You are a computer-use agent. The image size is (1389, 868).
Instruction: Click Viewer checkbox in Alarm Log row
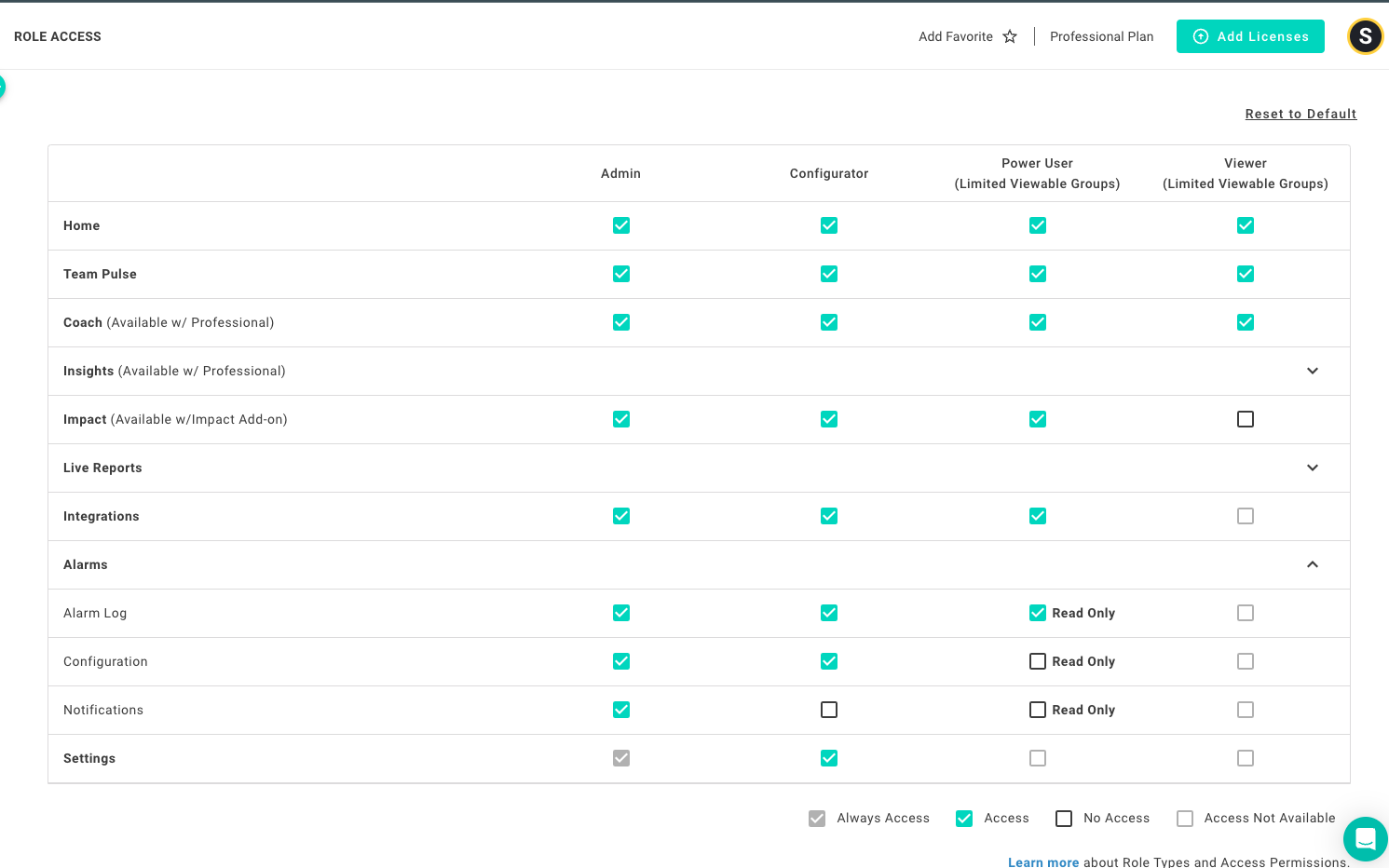click(x=1246, y=613)
